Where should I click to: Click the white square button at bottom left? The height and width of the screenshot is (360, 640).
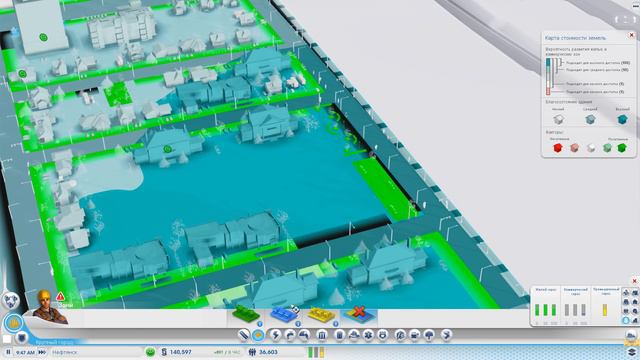pos(7,339)
